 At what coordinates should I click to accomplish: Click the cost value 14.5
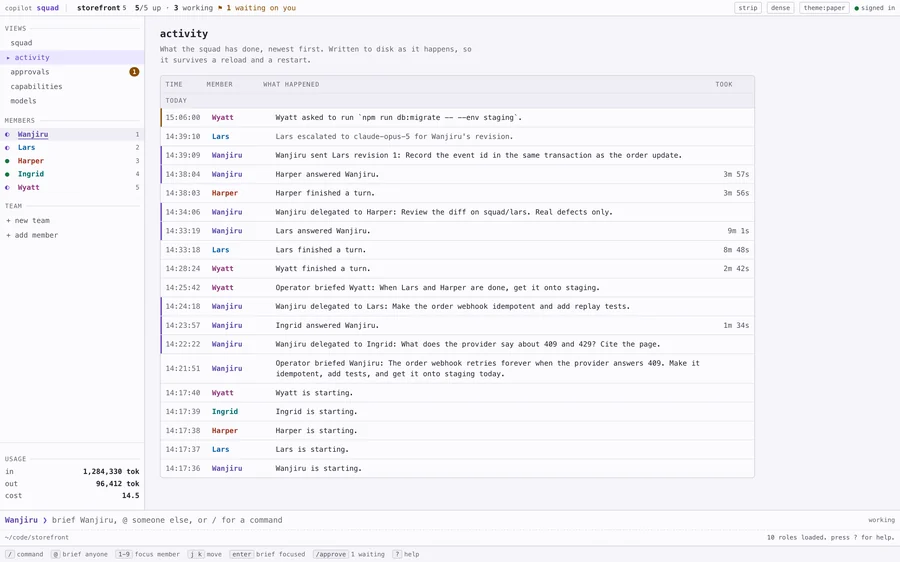click(x=130, y=495)
